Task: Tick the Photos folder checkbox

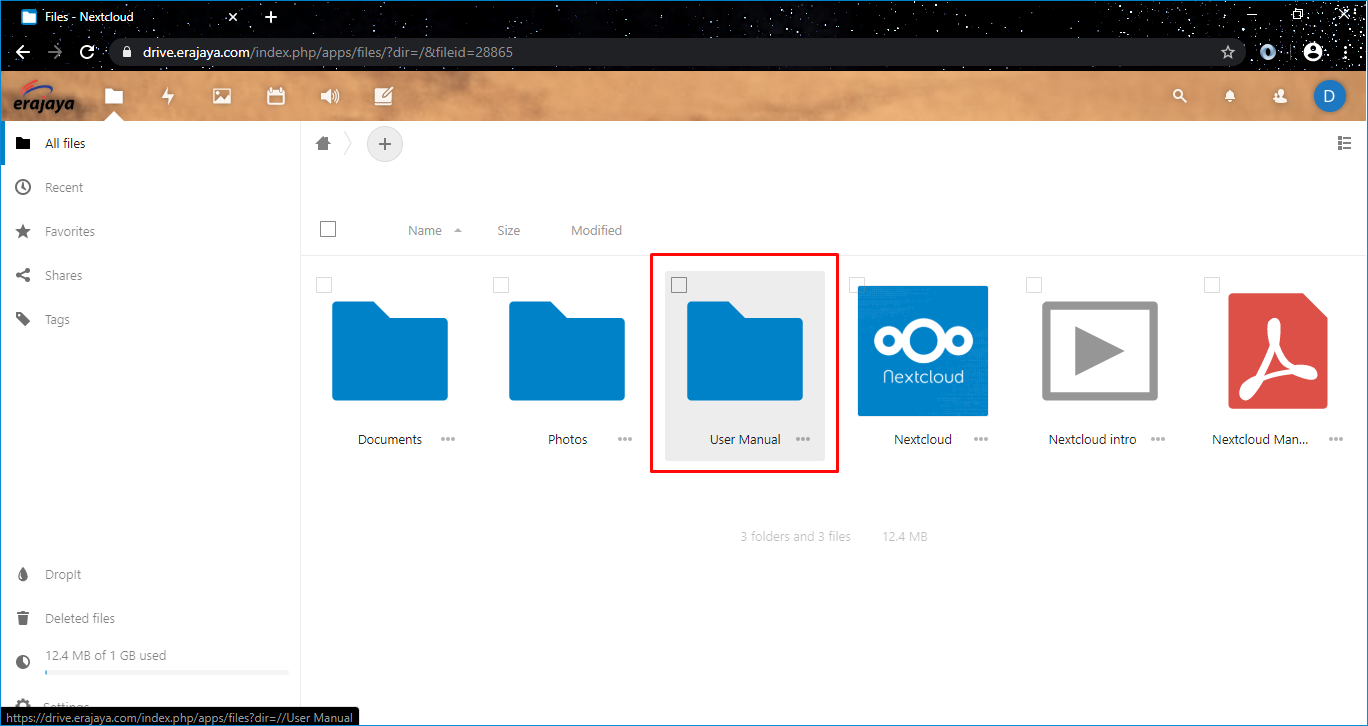Action: coord(501,285)
